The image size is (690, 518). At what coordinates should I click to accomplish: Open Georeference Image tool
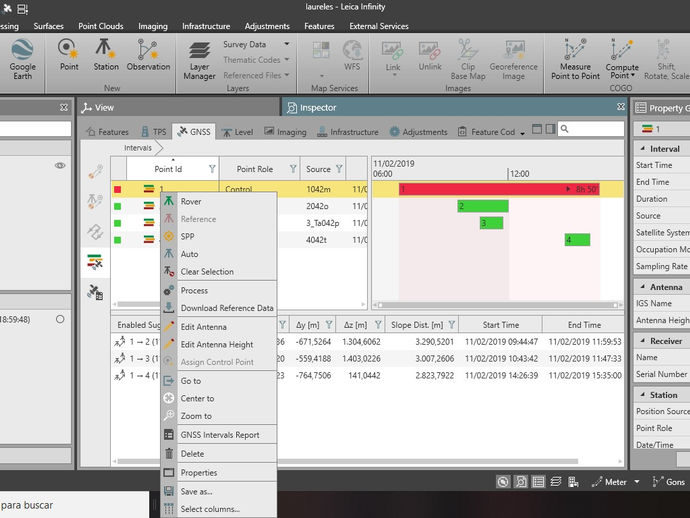pyautogui.click(x=514, y=60)
